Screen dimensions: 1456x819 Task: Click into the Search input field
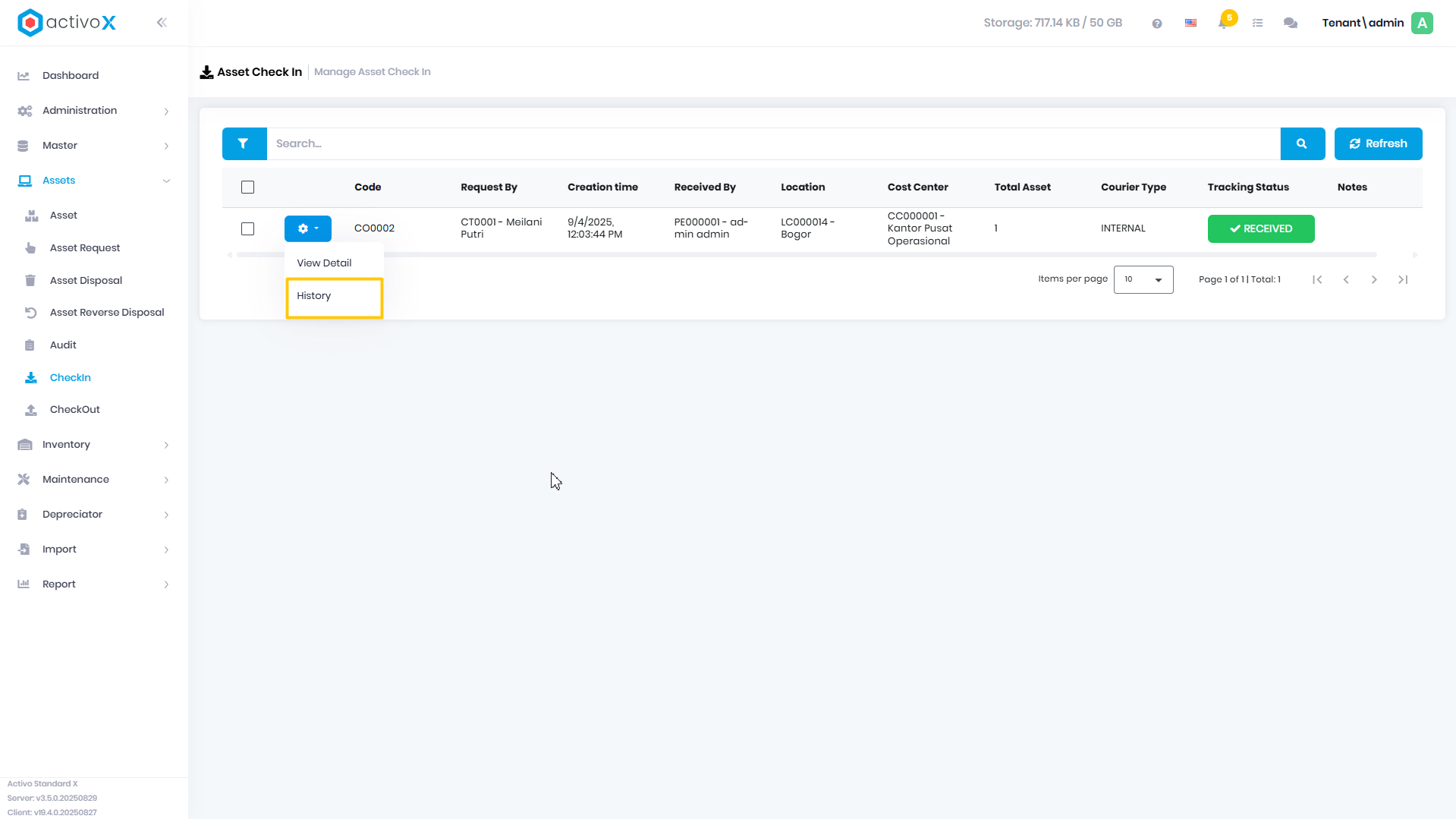point(773,143)
